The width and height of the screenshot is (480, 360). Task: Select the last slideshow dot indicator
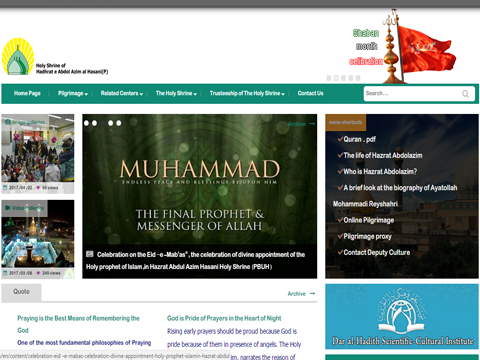[x=118, y=123]
